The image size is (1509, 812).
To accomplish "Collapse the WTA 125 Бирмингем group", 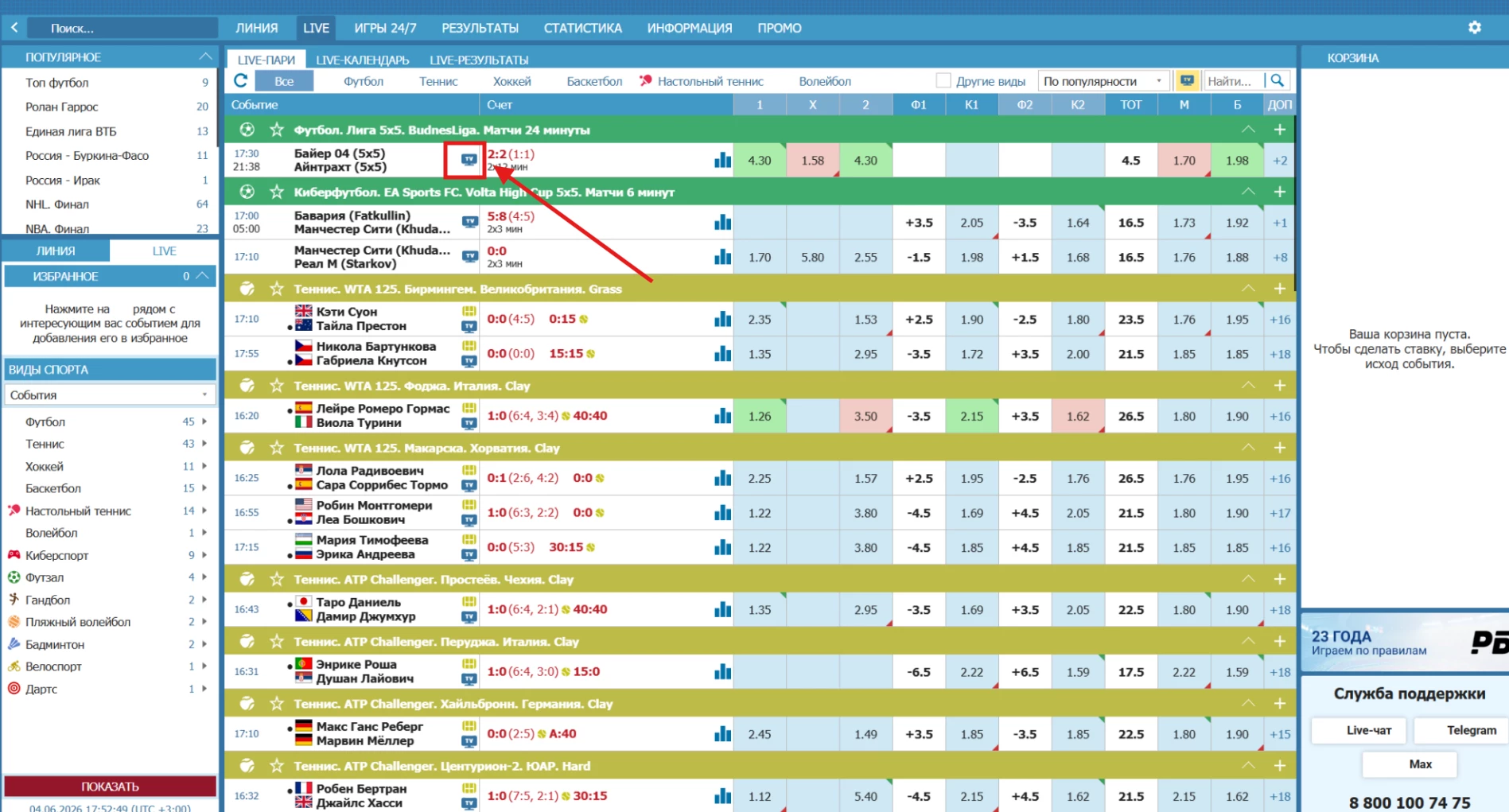I will [1248, 289].
